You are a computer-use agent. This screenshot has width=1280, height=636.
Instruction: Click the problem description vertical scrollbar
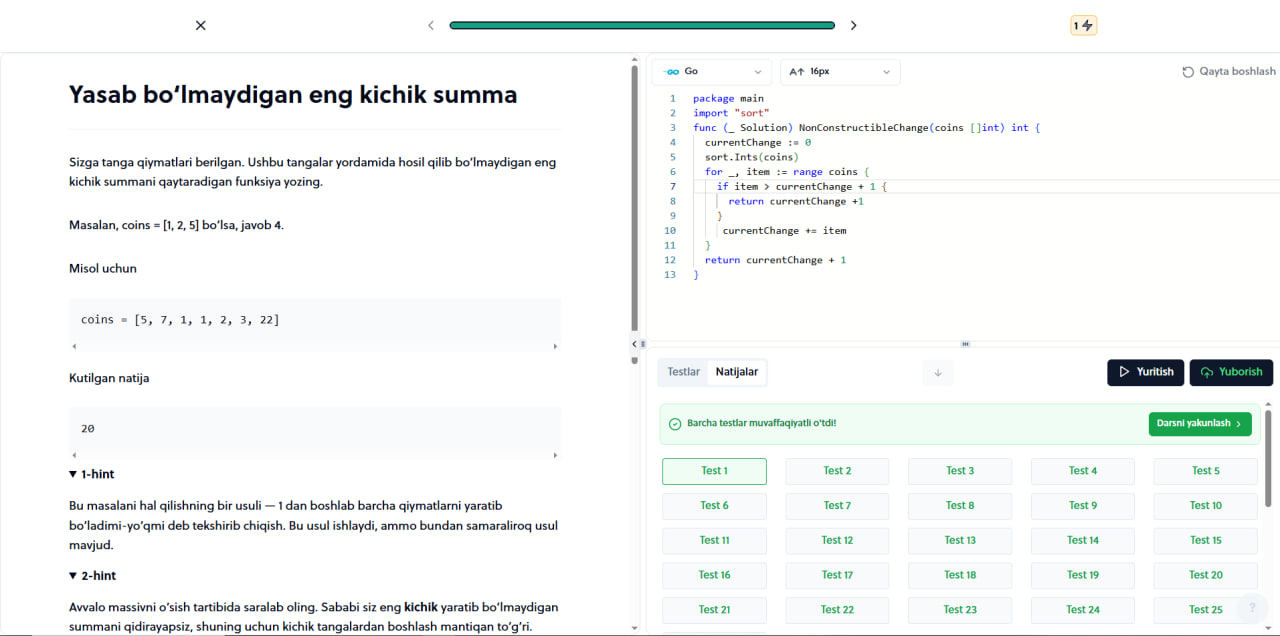coord(634,198)
